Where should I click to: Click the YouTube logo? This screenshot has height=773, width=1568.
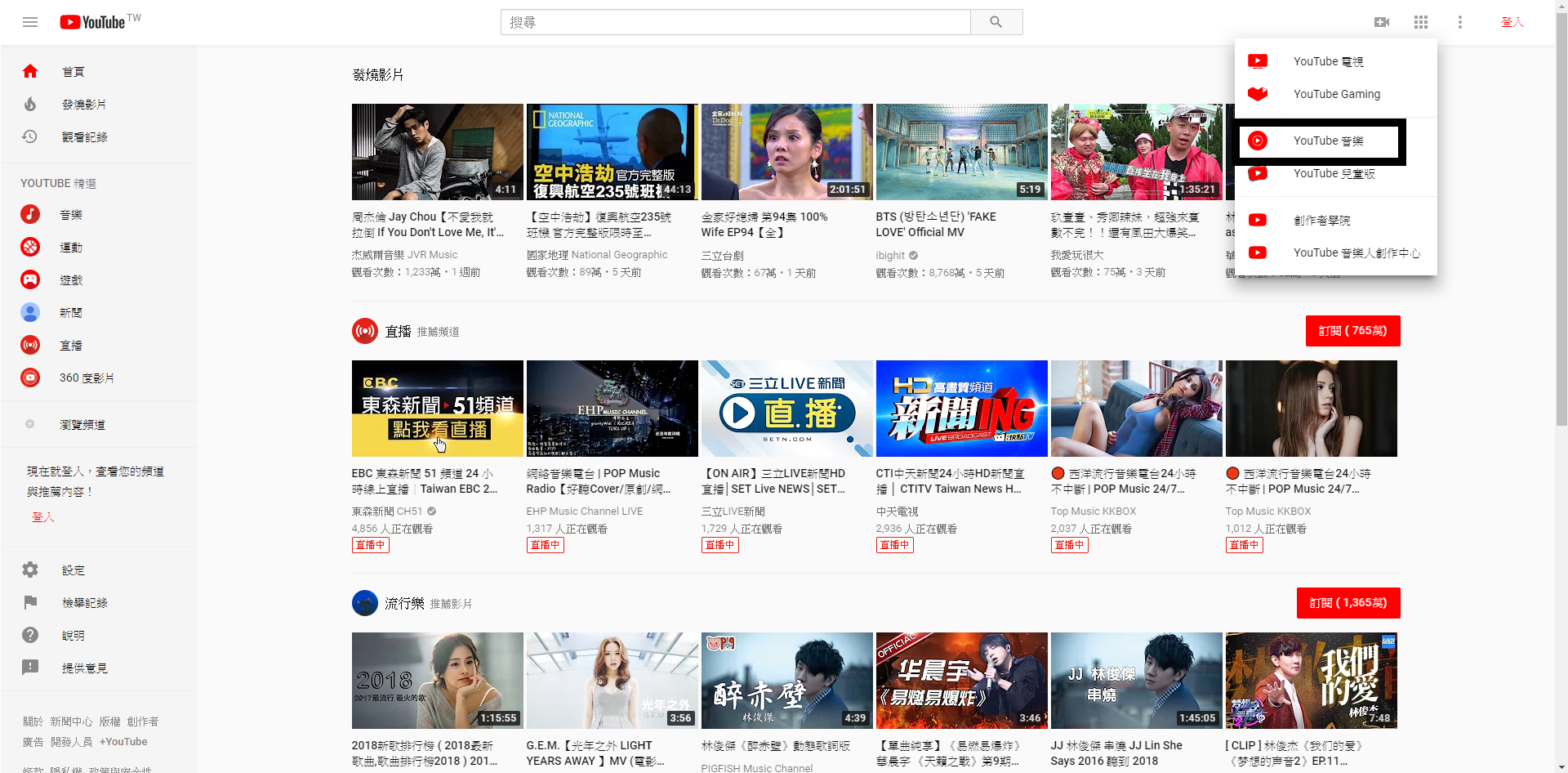coord(92,22)
